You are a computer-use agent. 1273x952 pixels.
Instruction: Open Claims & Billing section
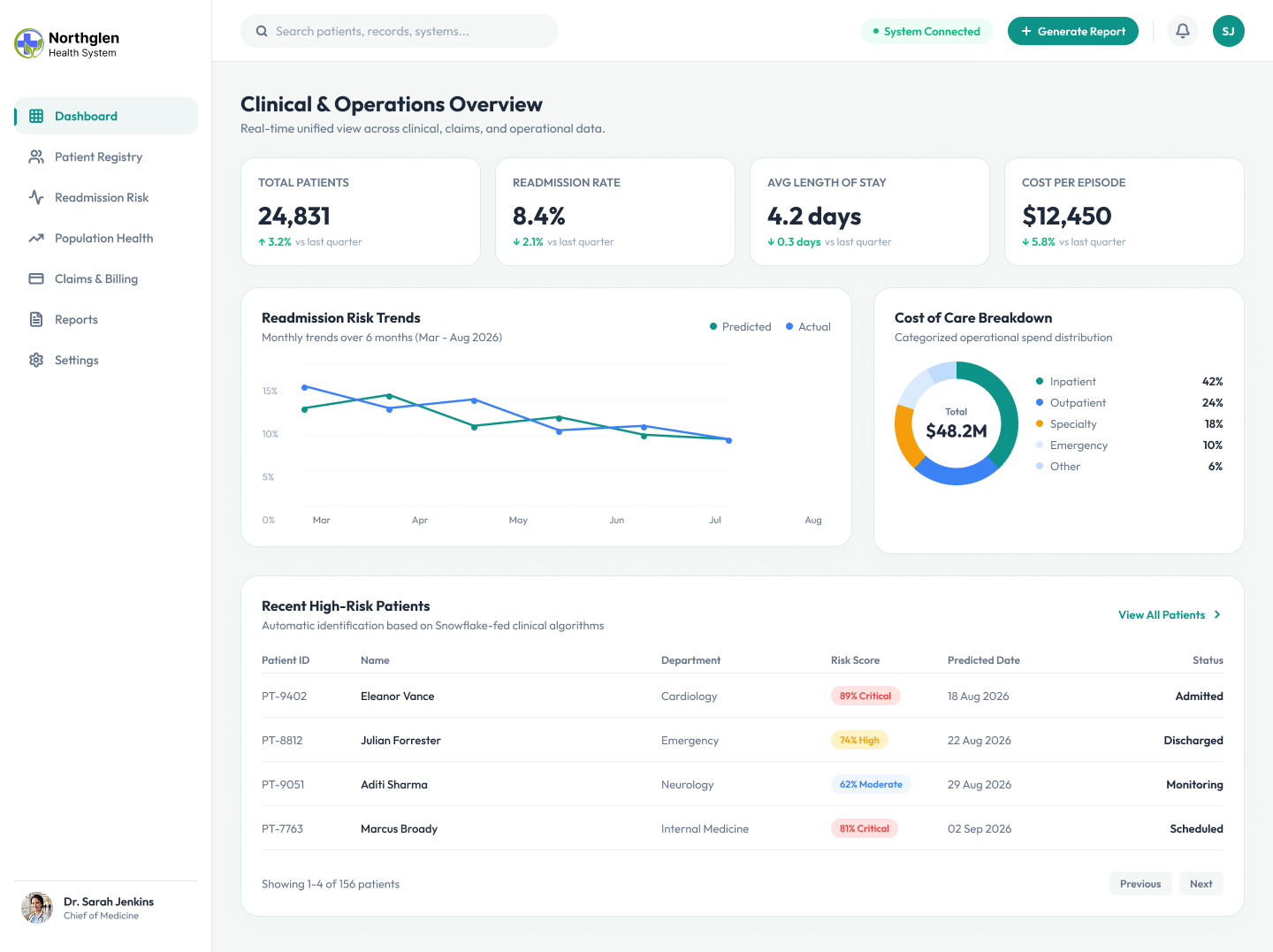pos(106,278)
